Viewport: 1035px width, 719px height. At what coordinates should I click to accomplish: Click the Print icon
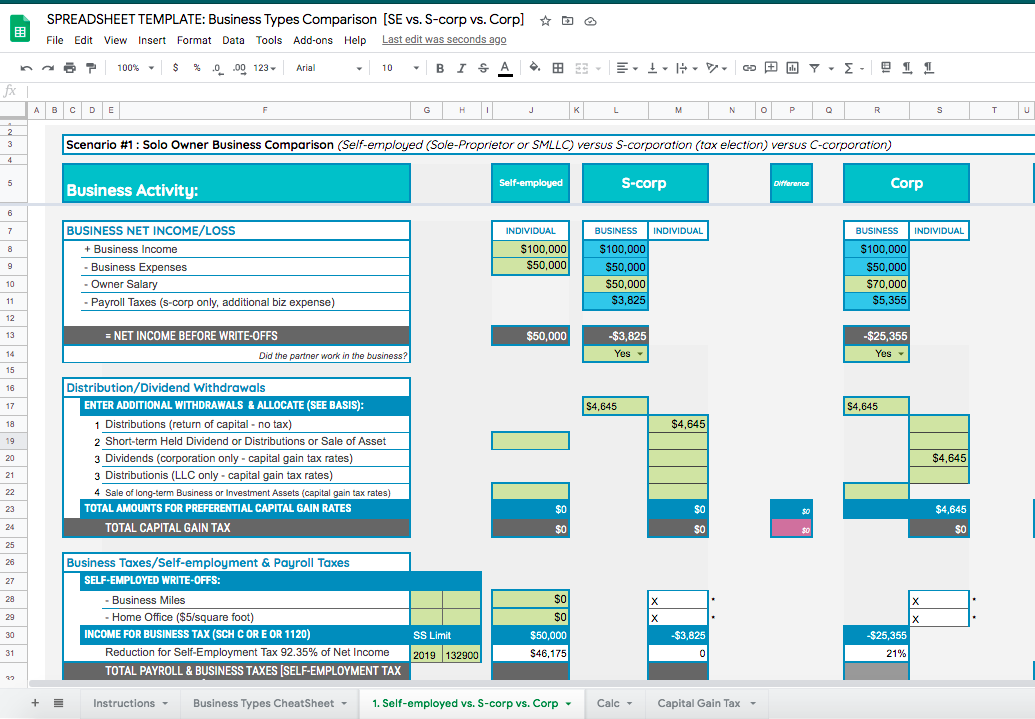point(69,68)
